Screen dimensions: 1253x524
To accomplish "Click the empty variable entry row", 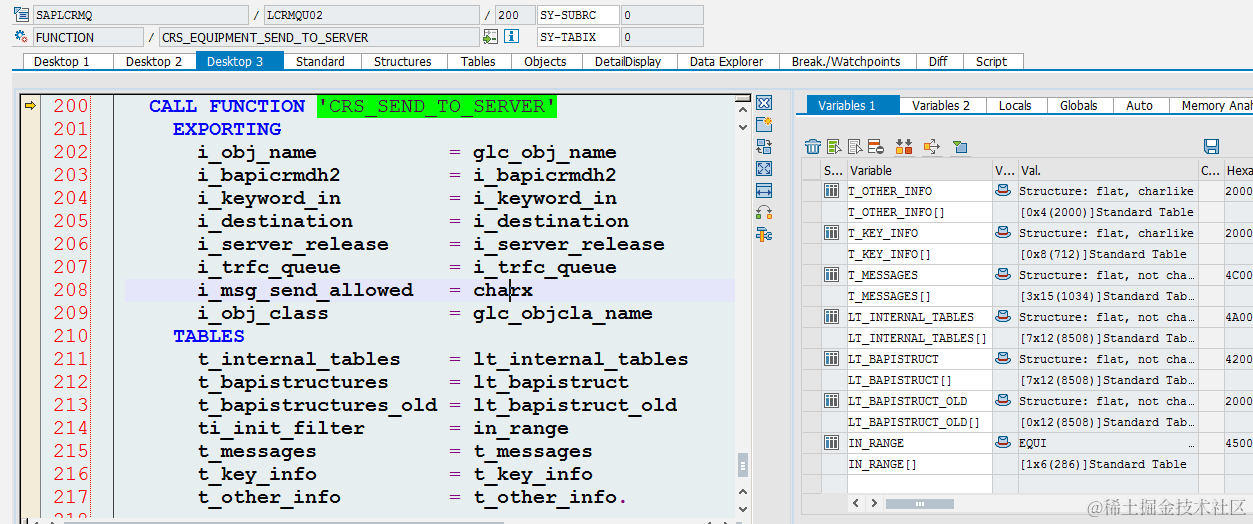I will [x=919, y=484].
